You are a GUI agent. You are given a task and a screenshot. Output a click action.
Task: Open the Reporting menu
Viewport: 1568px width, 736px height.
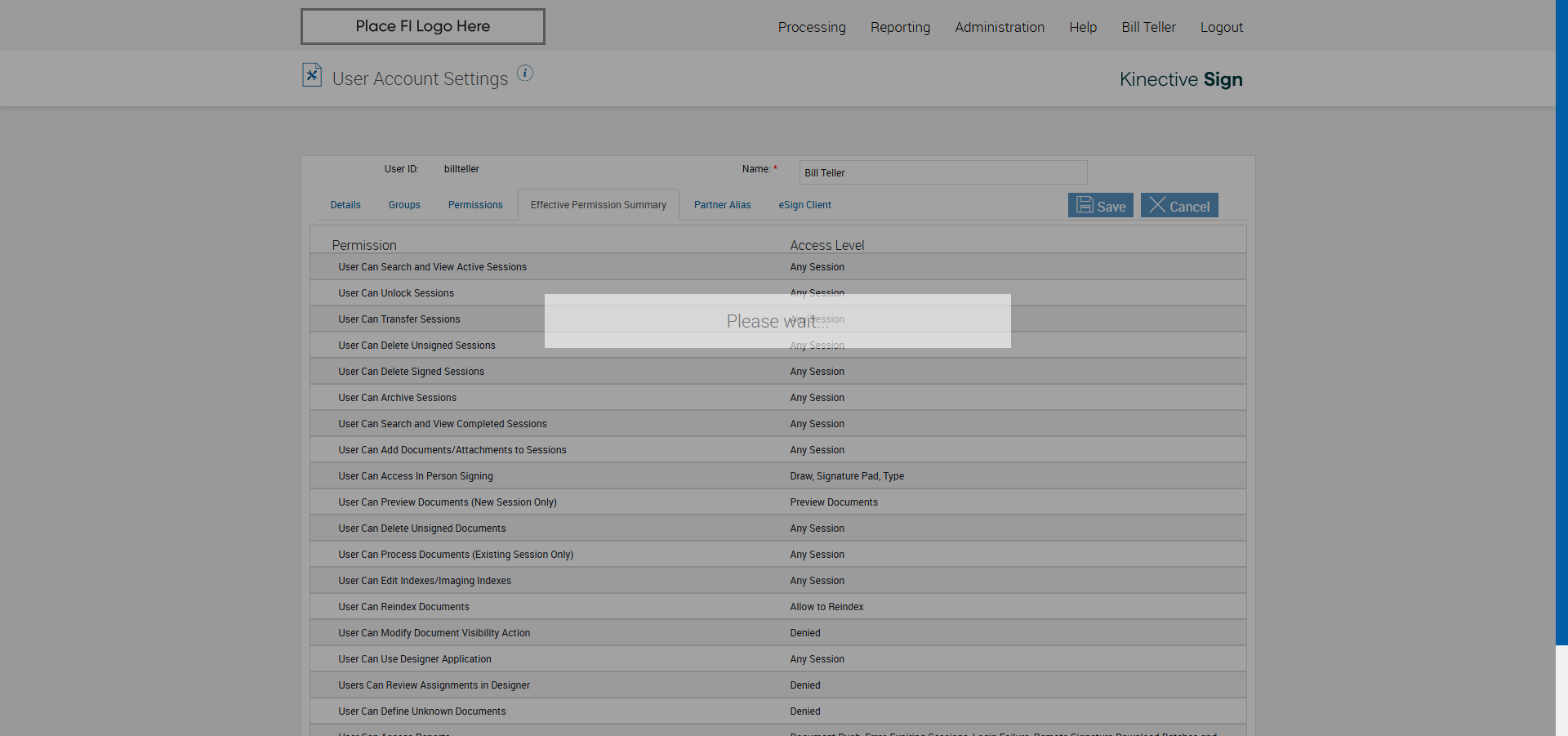[900, 27]
